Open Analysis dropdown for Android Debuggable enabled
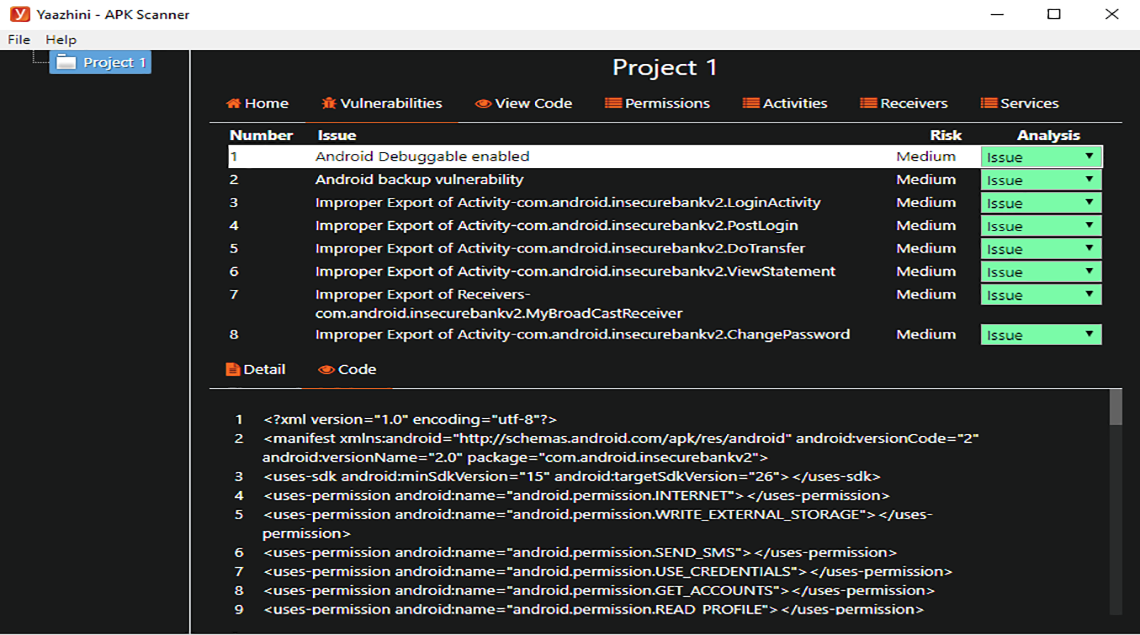 pos(1040,156)
